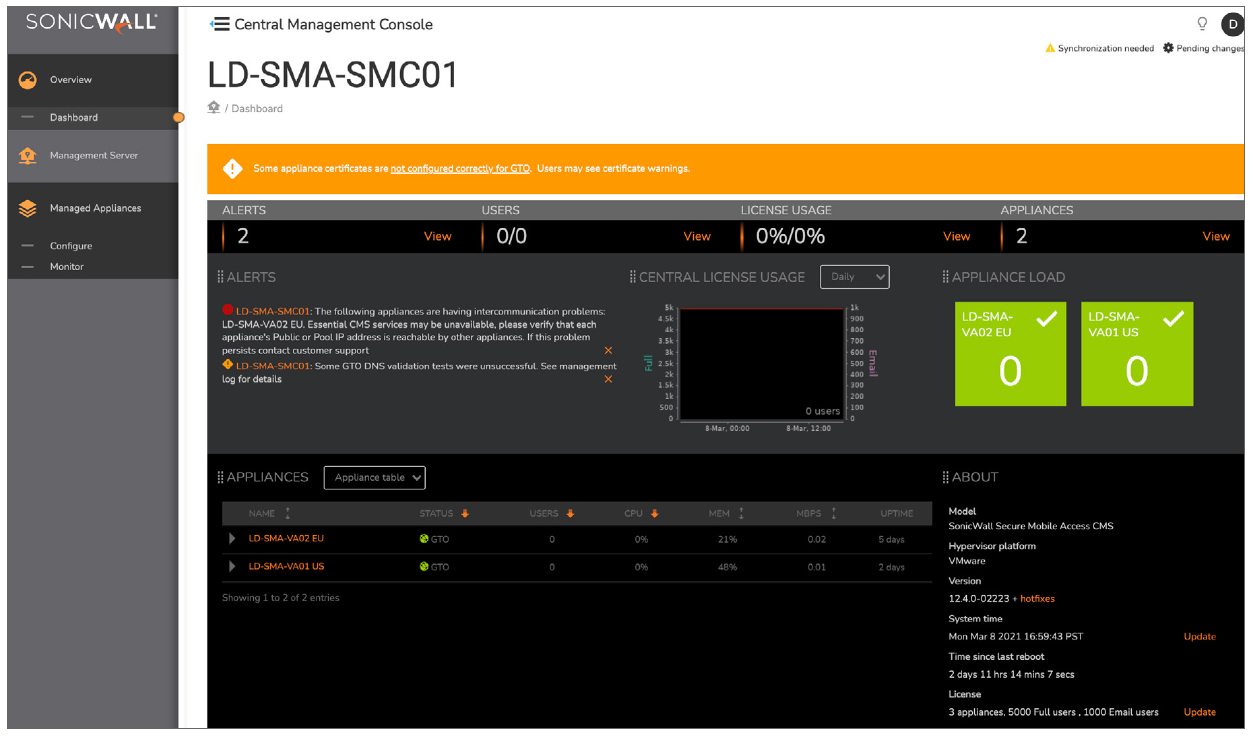Open the Daily time range dropdown
This screenshot has height=739, width=1255.
854,277
